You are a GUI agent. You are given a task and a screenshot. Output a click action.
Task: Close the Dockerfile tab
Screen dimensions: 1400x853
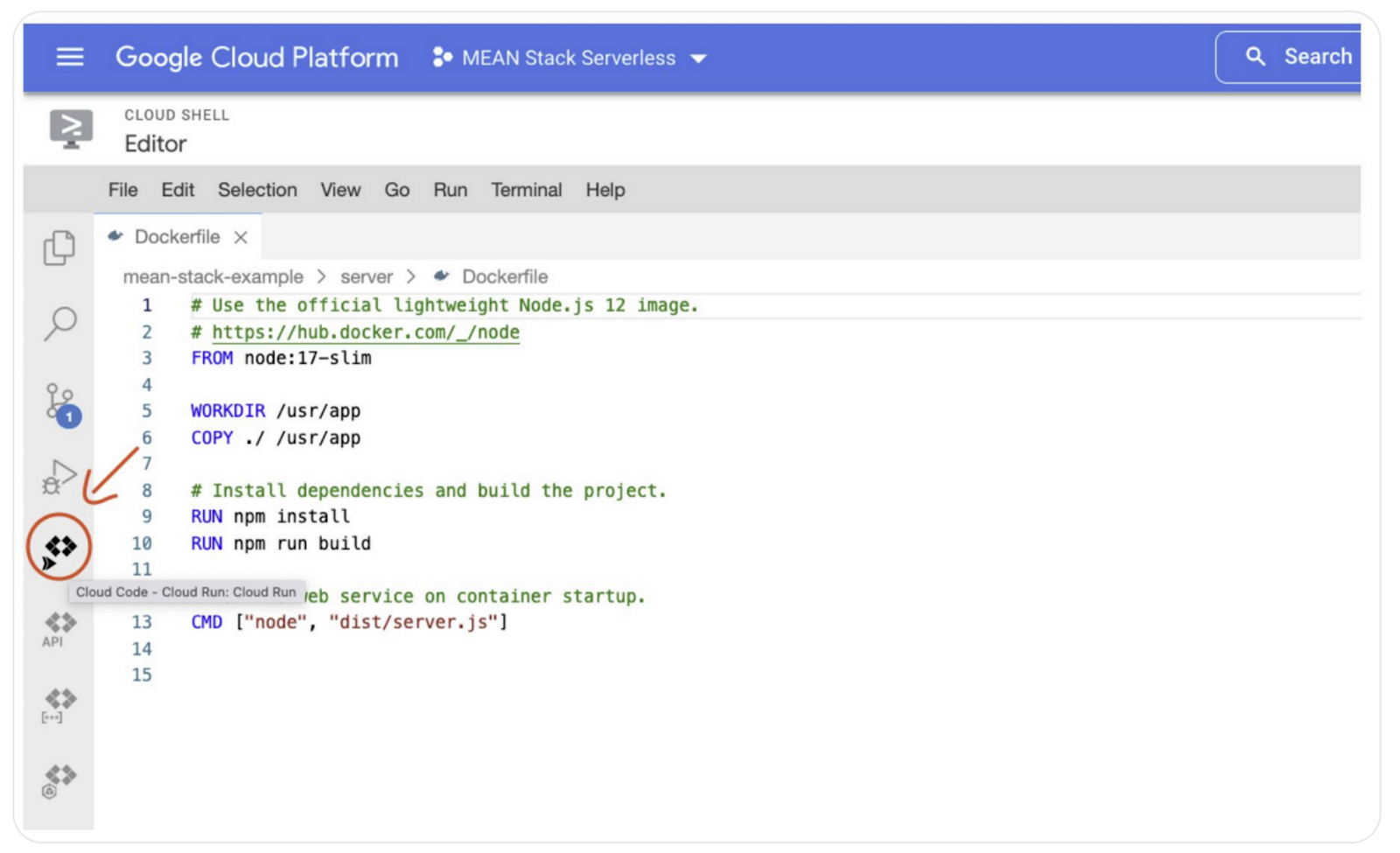click(241, 237)
